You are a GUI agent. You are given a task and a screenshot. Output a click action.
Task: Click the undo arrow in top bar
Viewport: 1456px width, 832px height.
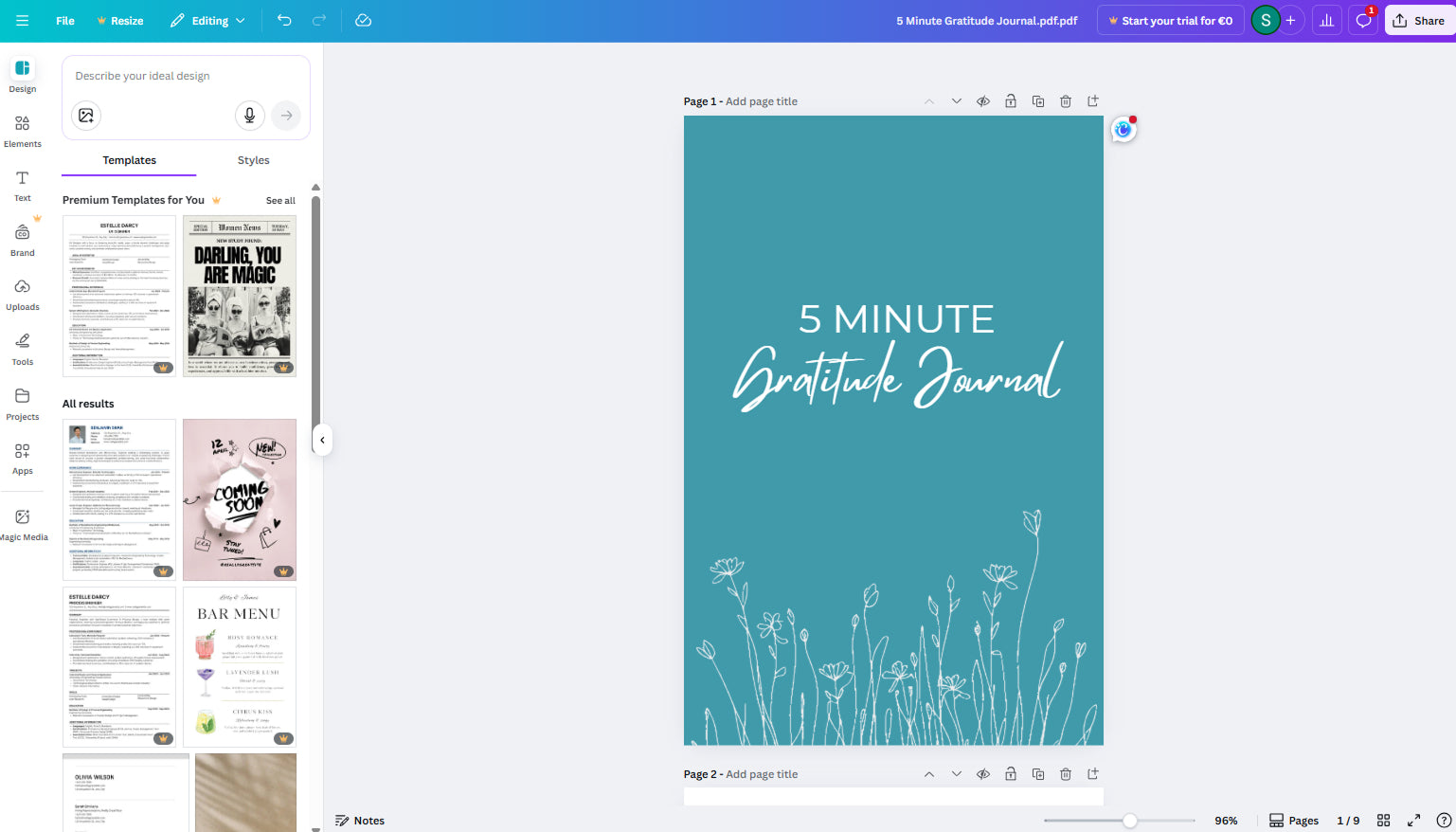(x=284, y=21)
